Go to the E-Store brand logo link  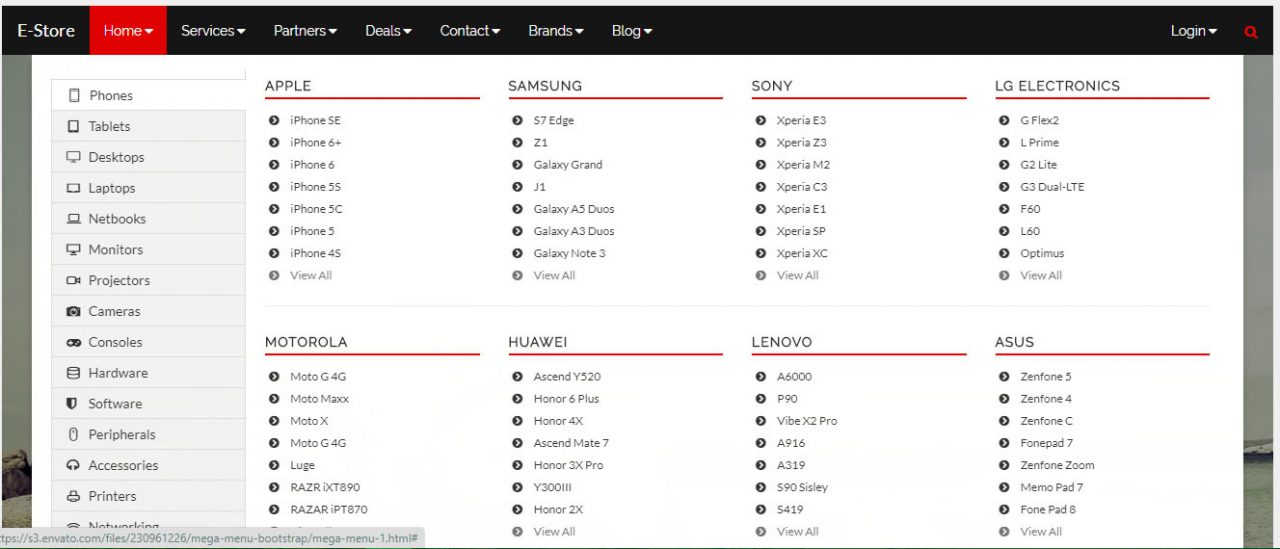(x=46, y=31)
